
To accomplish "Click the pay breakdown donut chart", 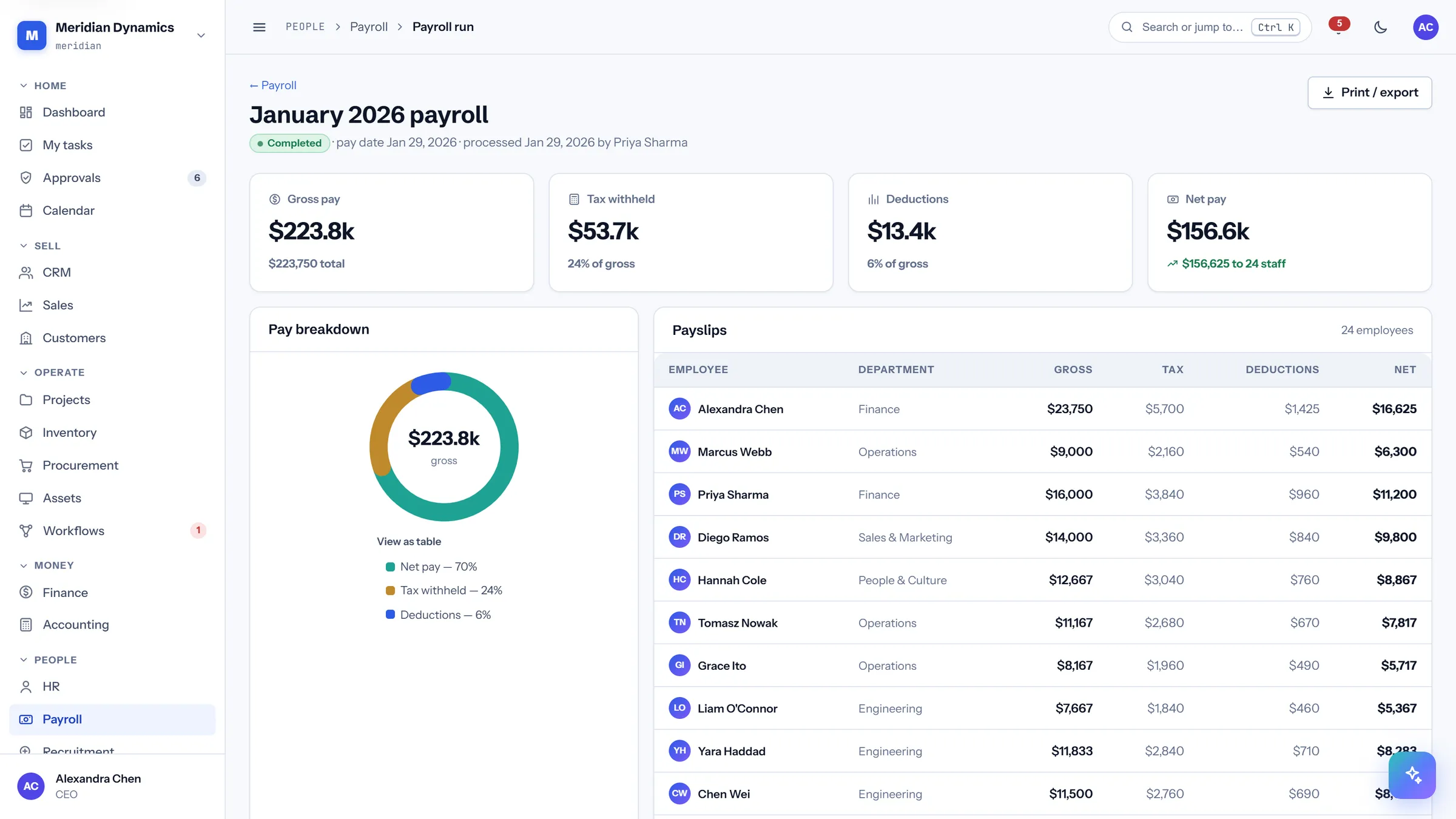I will click(x=443, y=447).
